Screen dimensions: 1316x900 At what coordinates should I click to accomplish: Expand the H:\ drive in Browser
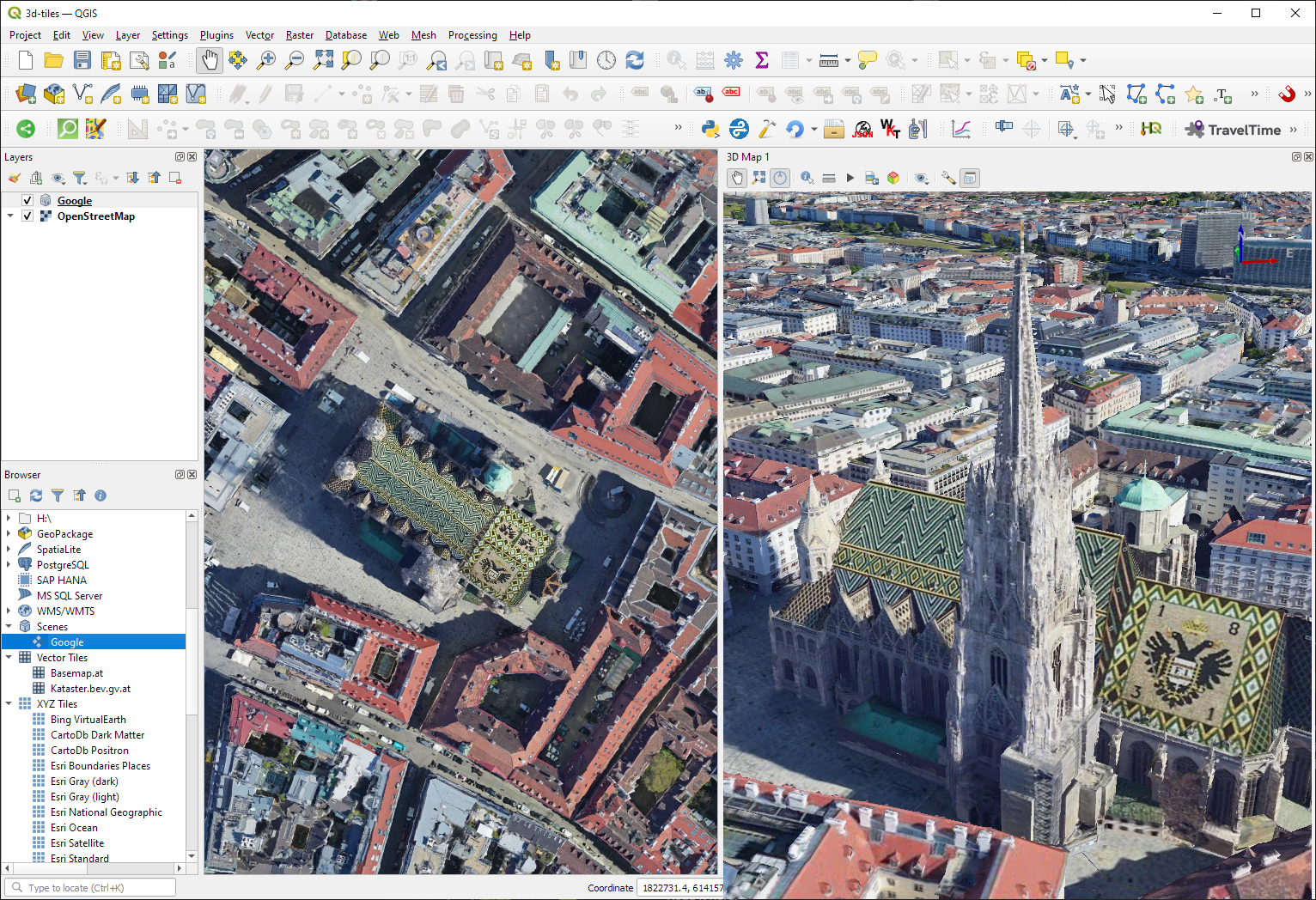(9, 518)
